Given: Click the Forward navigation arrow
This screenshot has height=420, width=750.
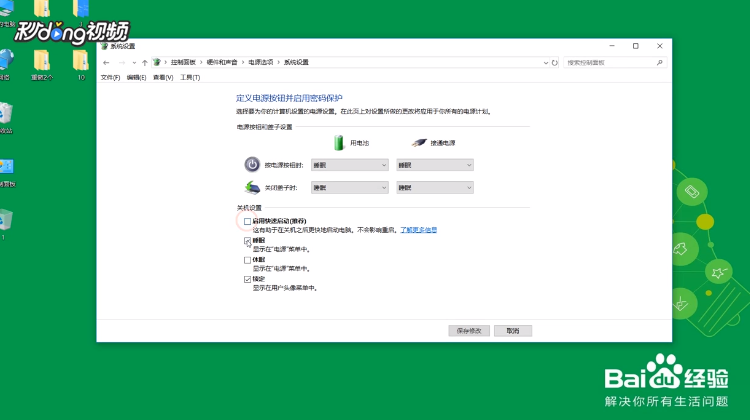Looking at the screenshot, I should [122, 63].
